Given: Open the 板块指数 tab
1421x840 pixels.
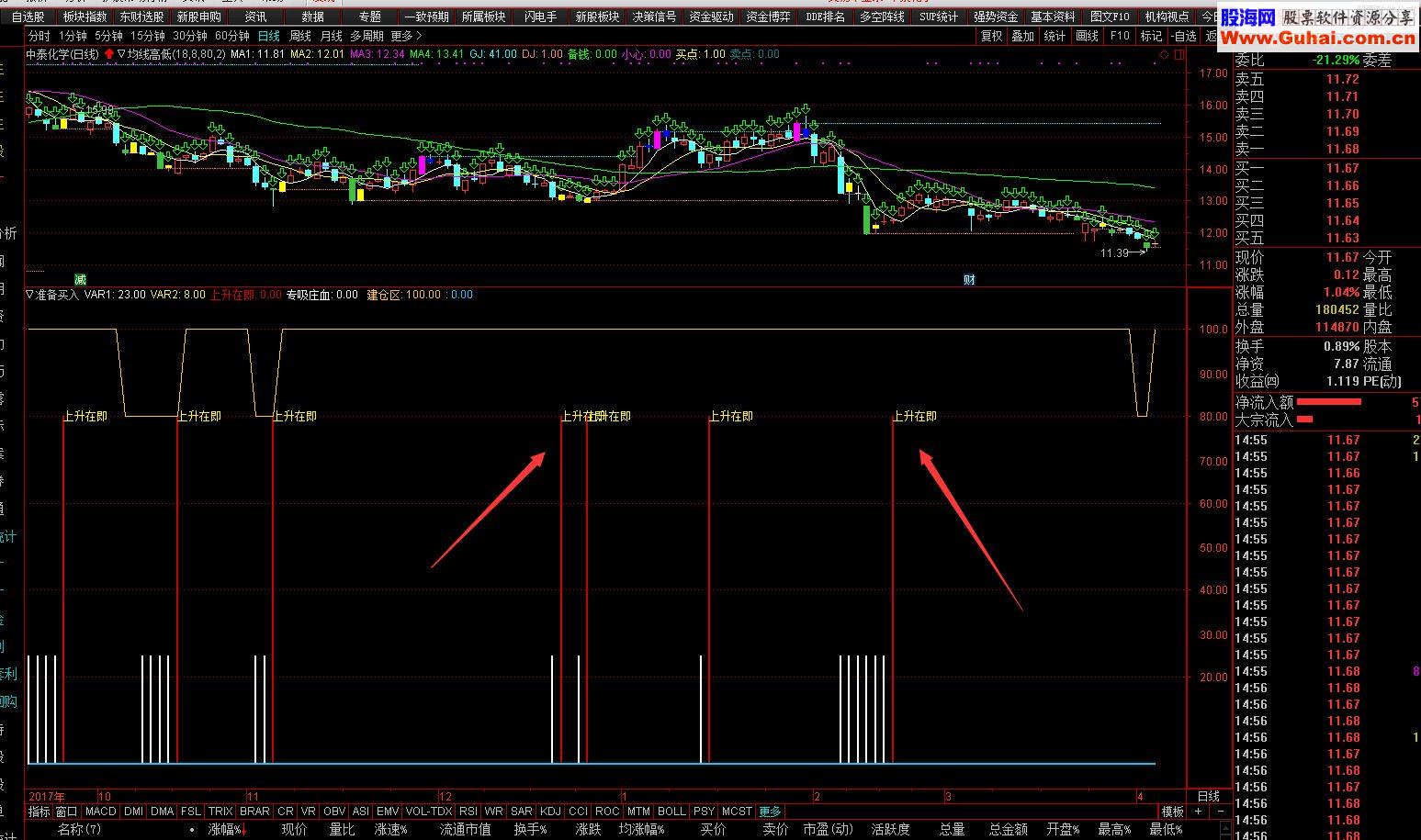Looking at the screenshot, I should (x=85, y=17).
